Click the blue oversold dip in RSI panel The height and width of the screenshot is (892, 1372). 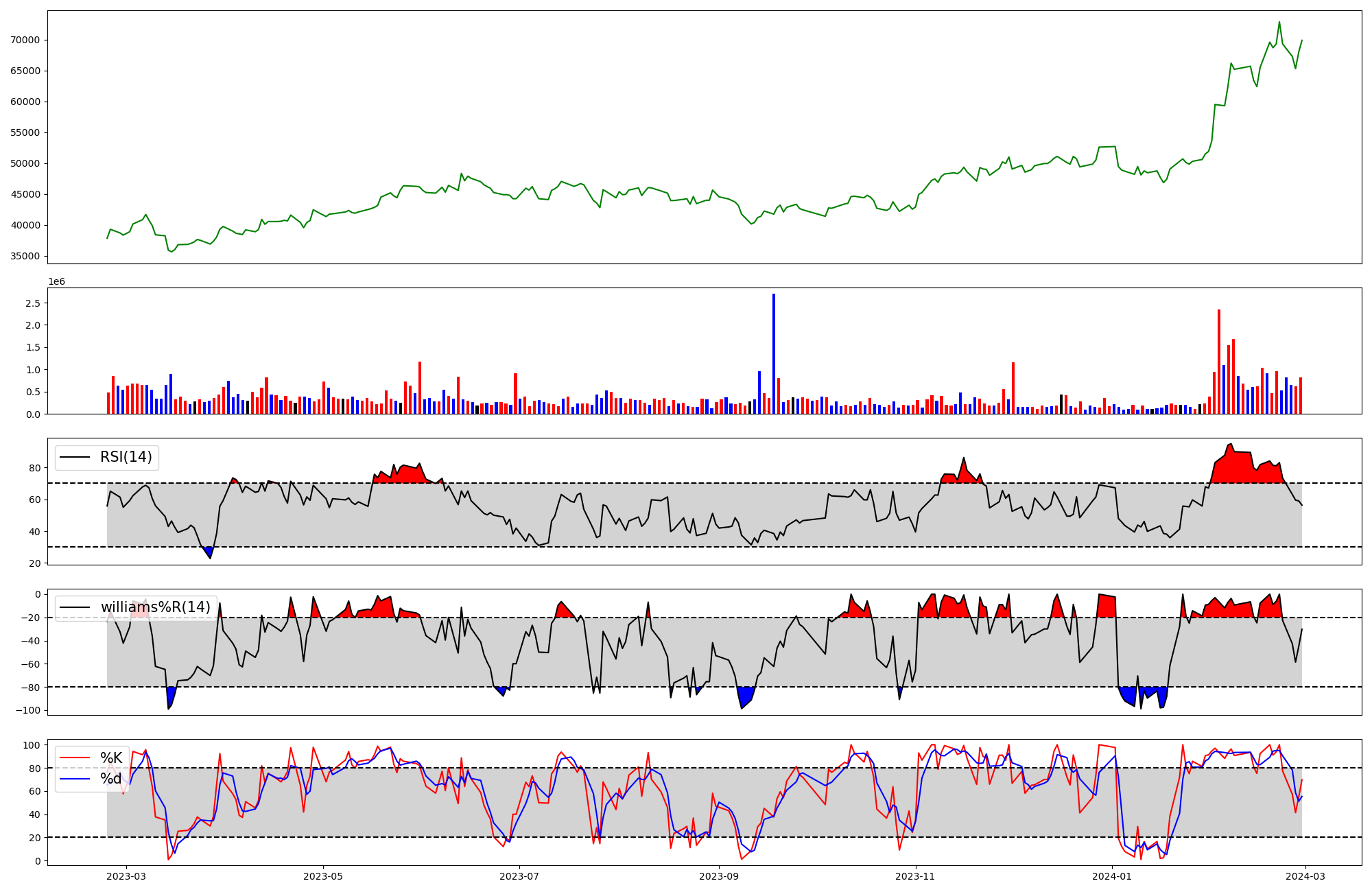[209, 551]
